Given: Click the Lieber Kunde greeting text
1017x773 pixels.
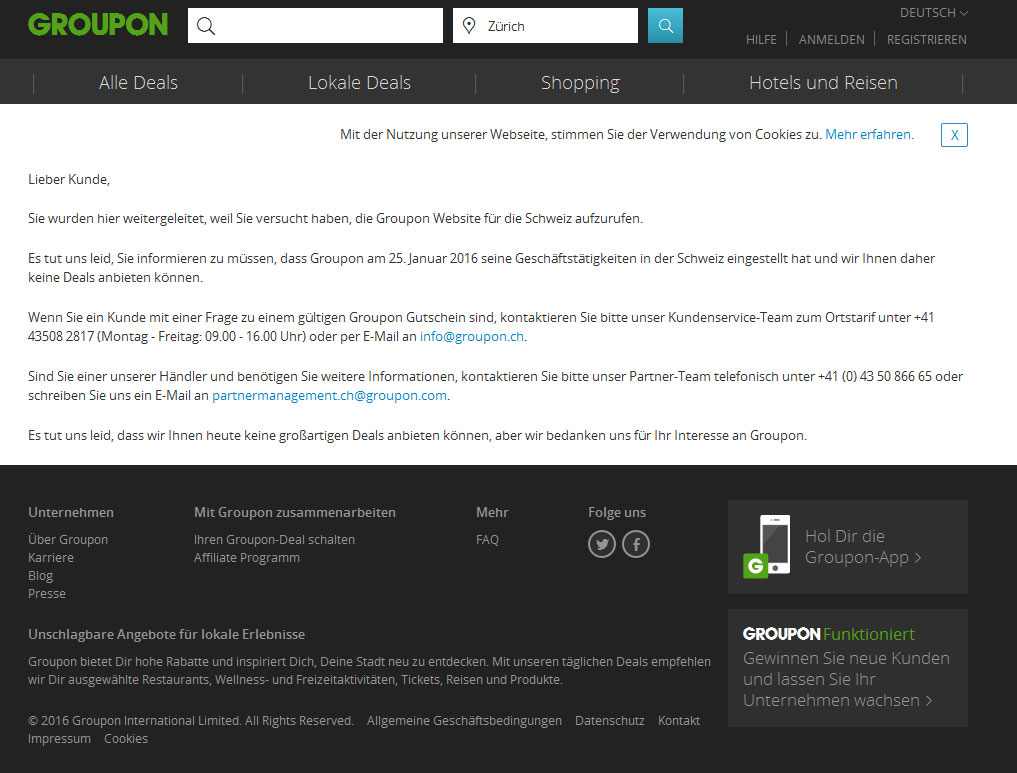Looking at the screenshot, I should point(69,180).
